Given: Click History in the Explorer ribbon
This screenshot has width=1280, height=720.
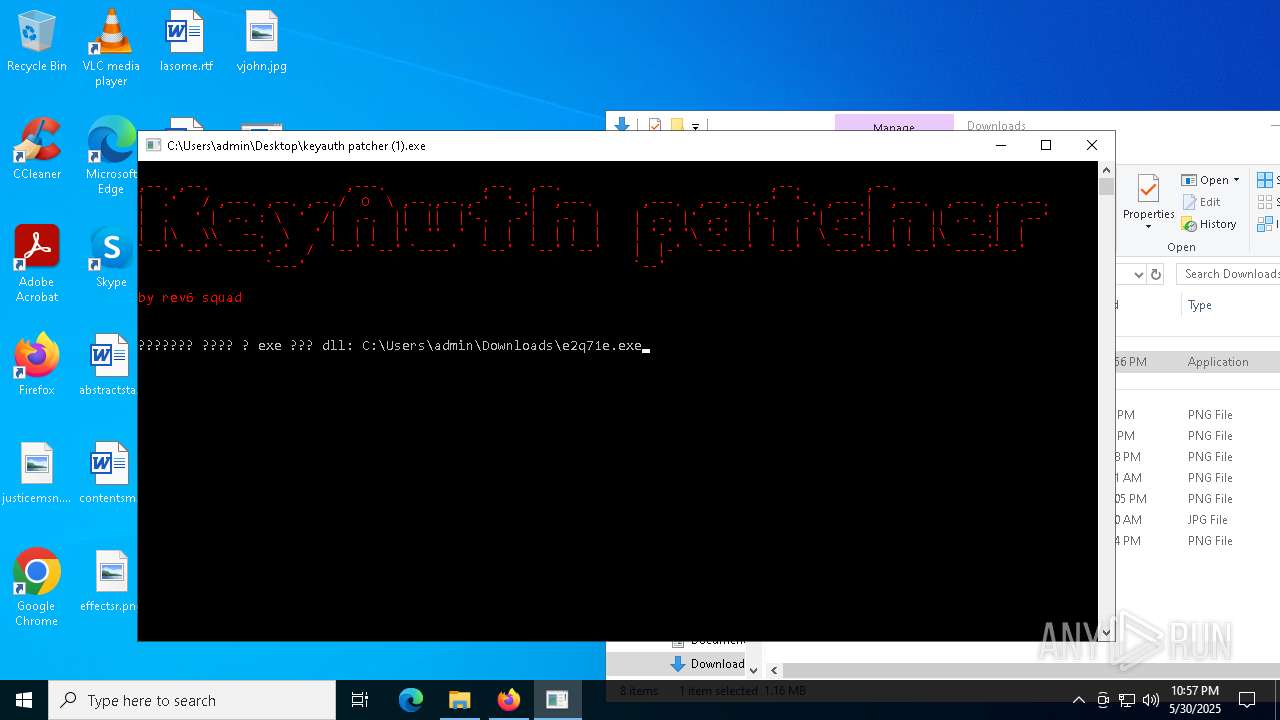Looking at the screenshot, I should pyautogui.click(x=1209, y=224).
